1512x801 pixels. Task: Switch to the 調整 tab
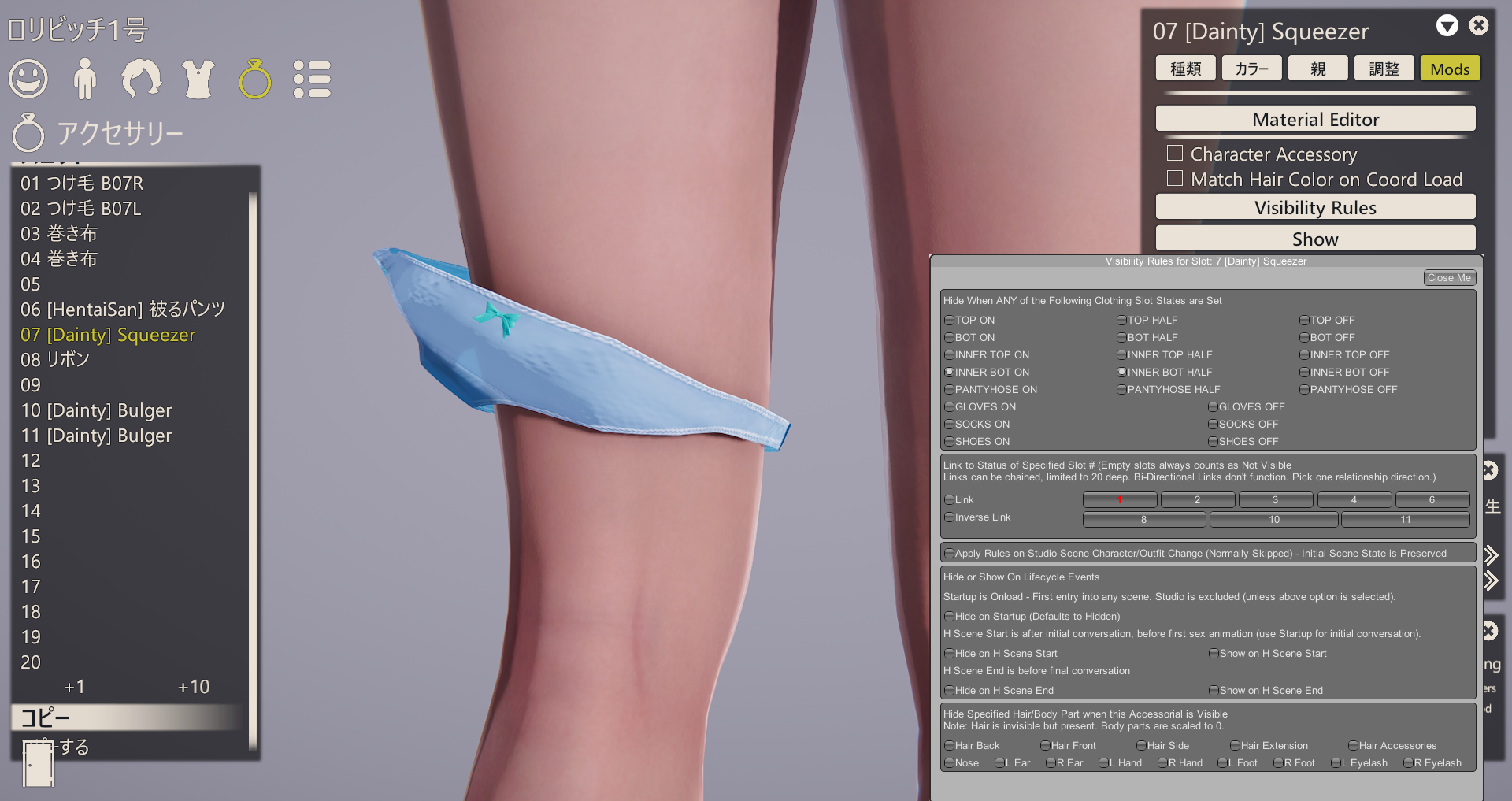click(1384, 69)
